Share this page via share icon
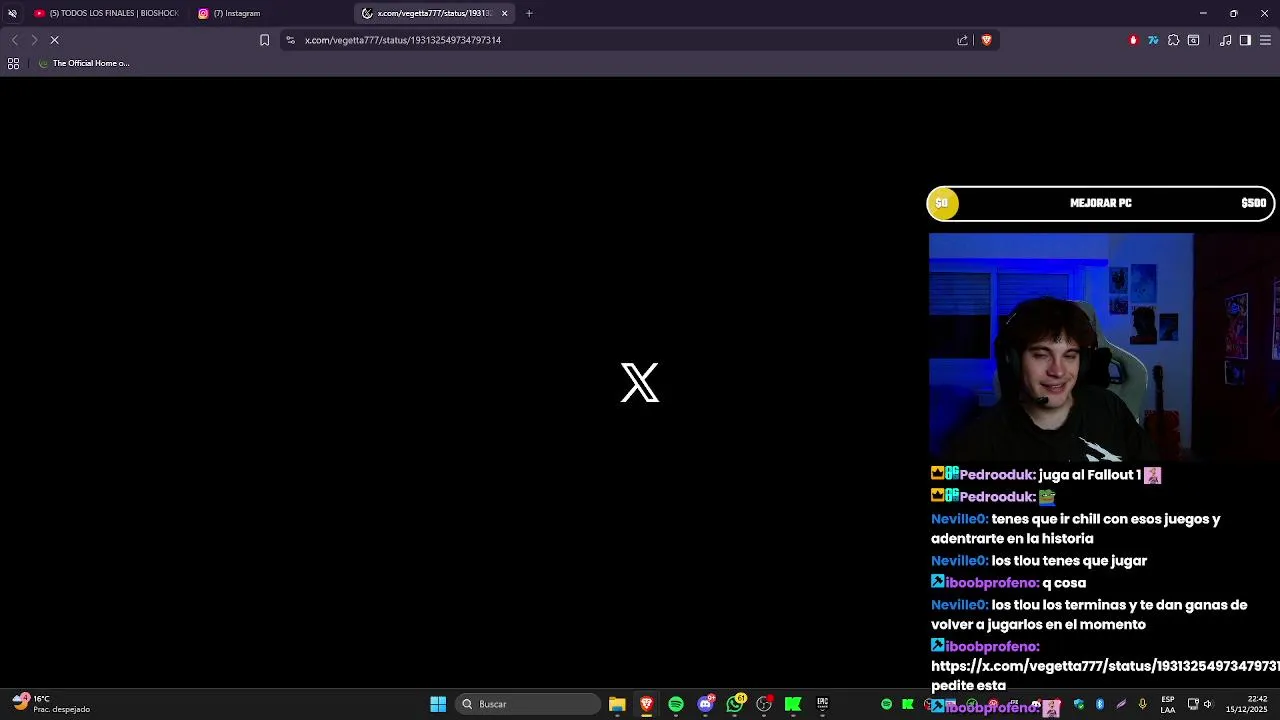Viewport: 1280px width, 720px height. tap(963, 40)
